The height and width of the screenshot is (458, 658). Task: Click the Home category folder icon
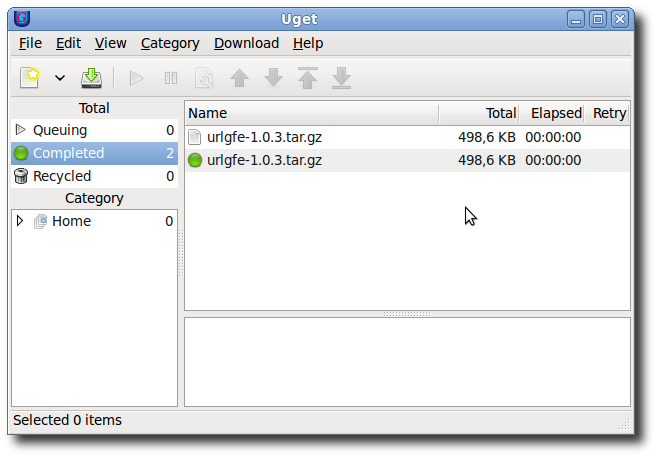[40, 221]
